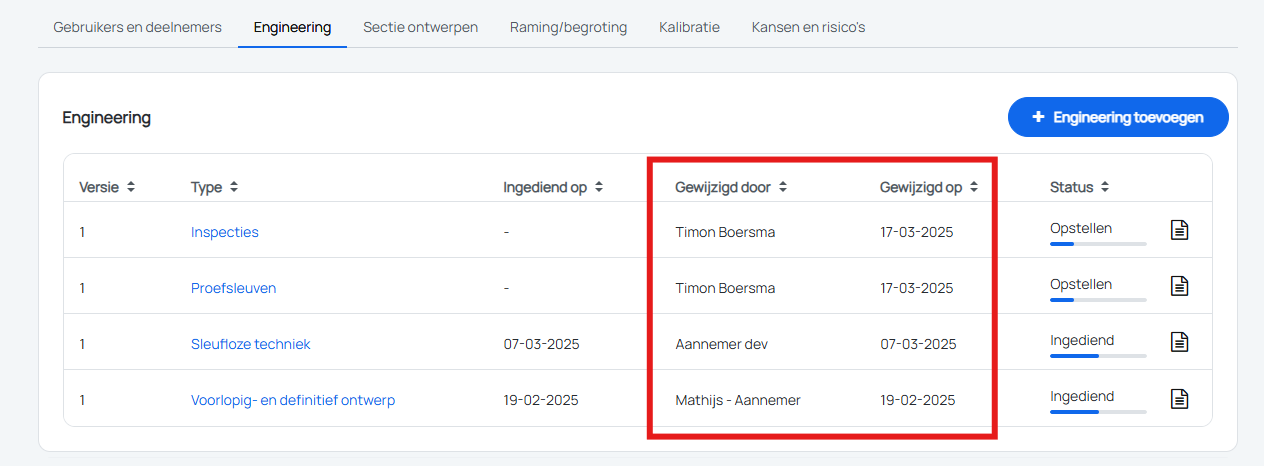The image size is (1264, 466).
Task: Click Opstellen progress bar in Inspecties row
Action: [x=1098, y=243]
